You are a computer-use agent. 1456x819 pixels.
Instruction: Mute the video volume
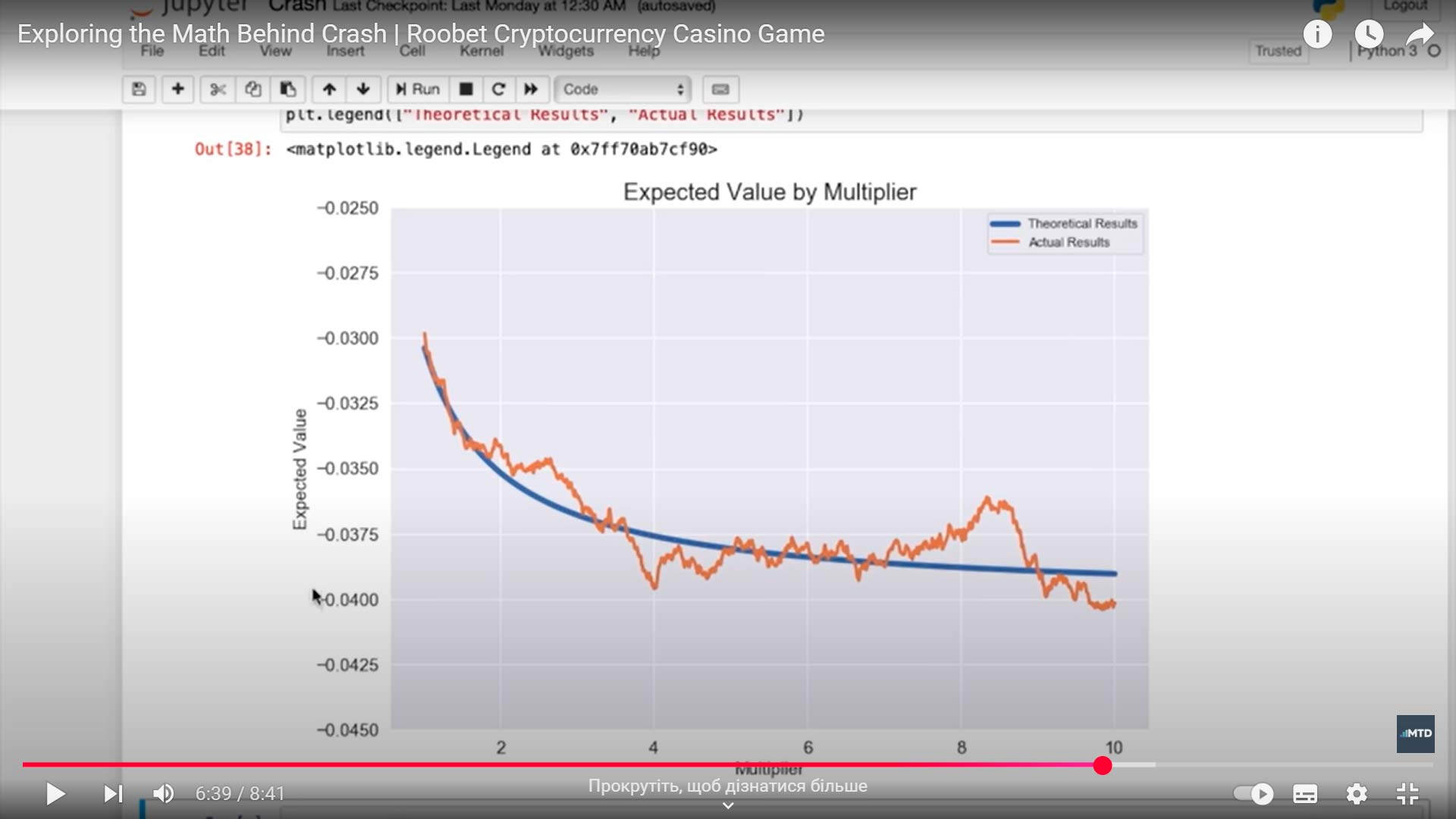[163, 794]
